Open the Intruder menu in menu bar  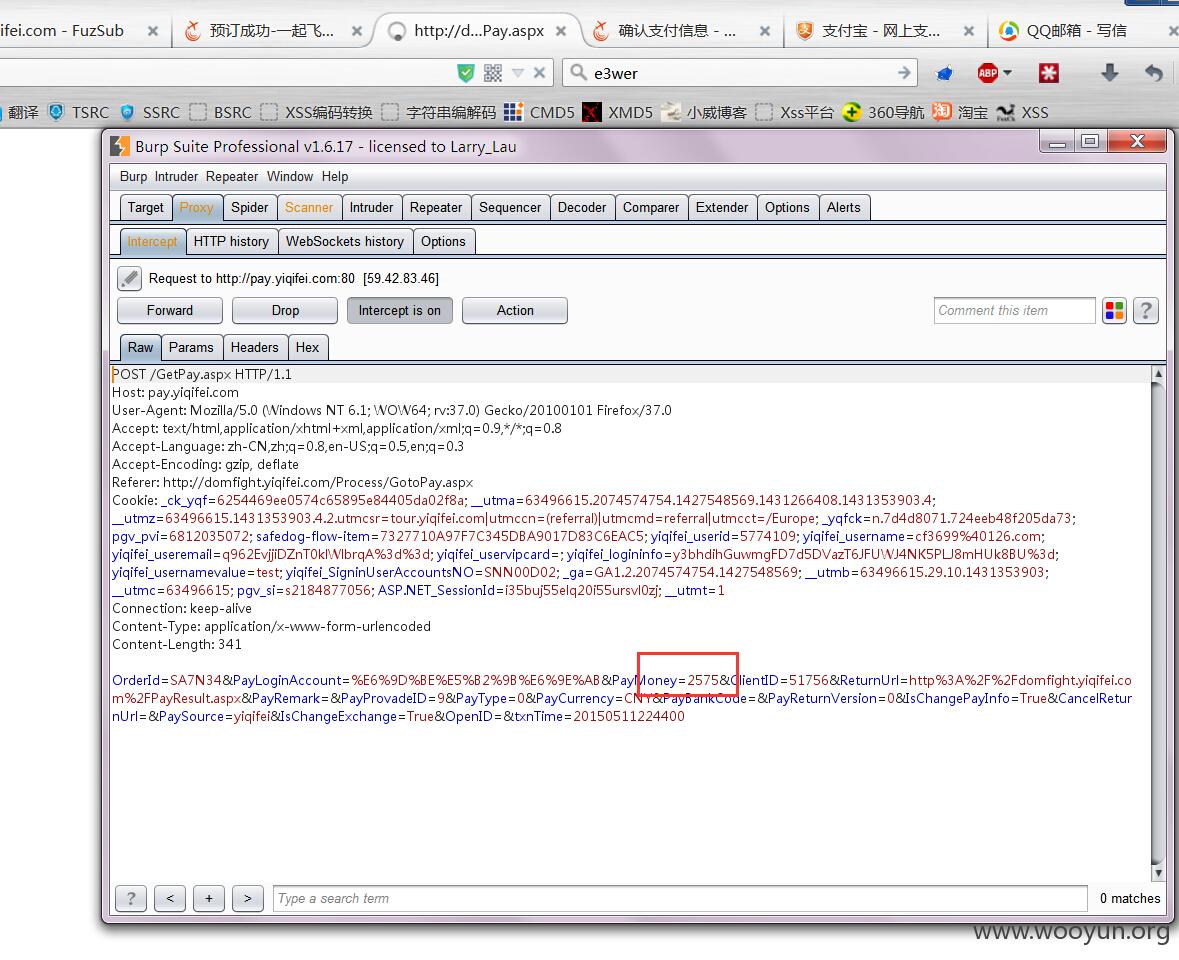[176, 177]
